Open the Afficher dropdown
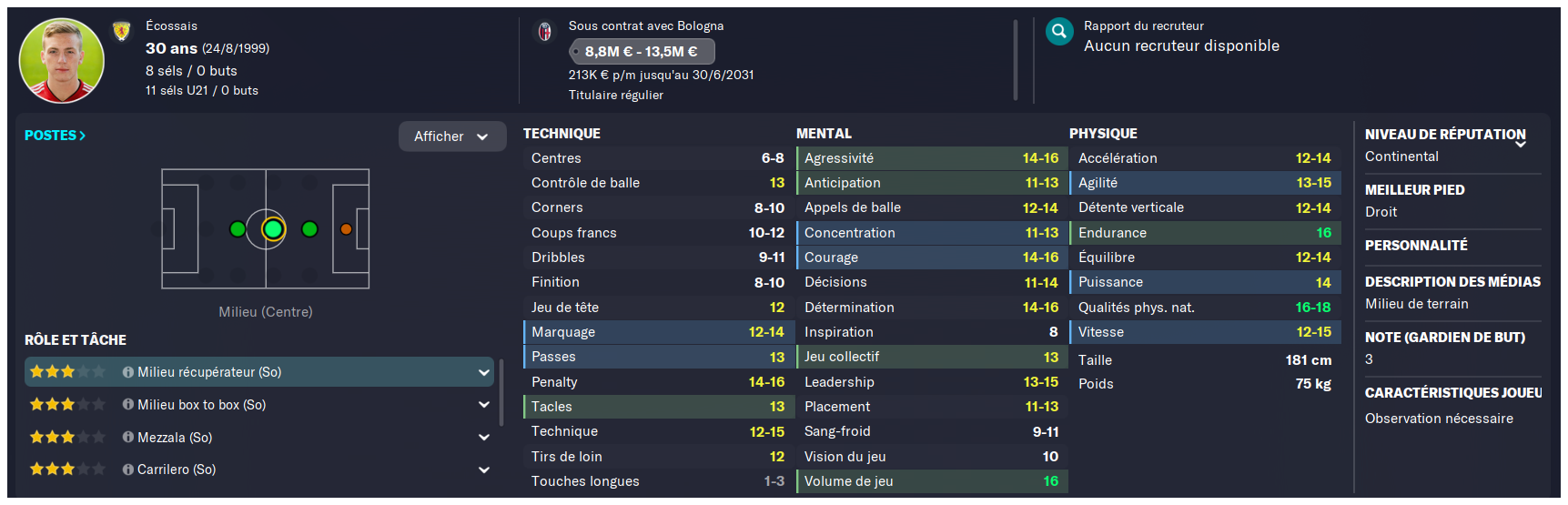 point(451,136)
